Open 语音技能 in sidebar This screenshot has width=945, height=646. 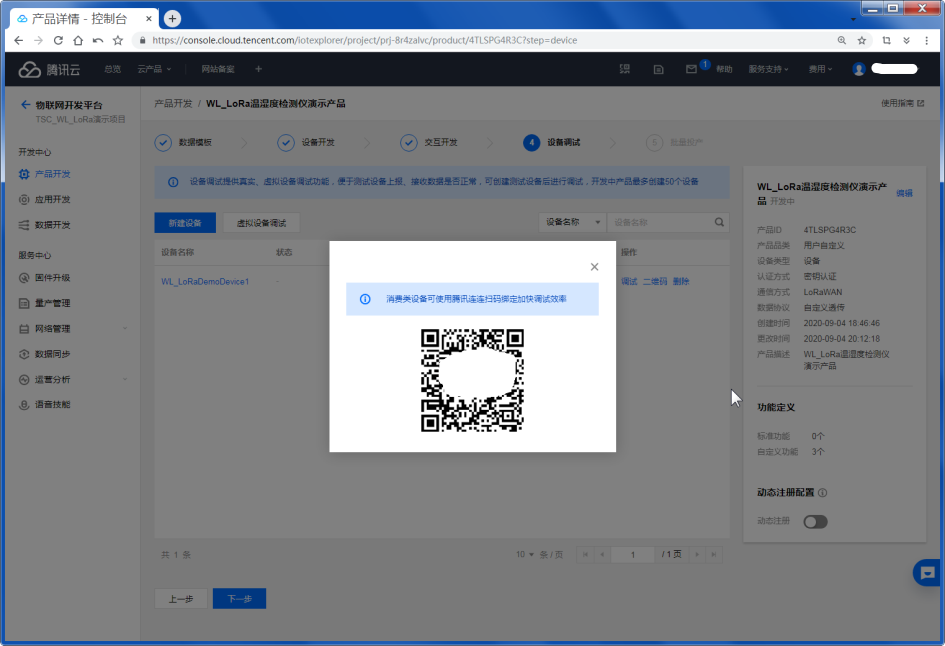(52, 405)
